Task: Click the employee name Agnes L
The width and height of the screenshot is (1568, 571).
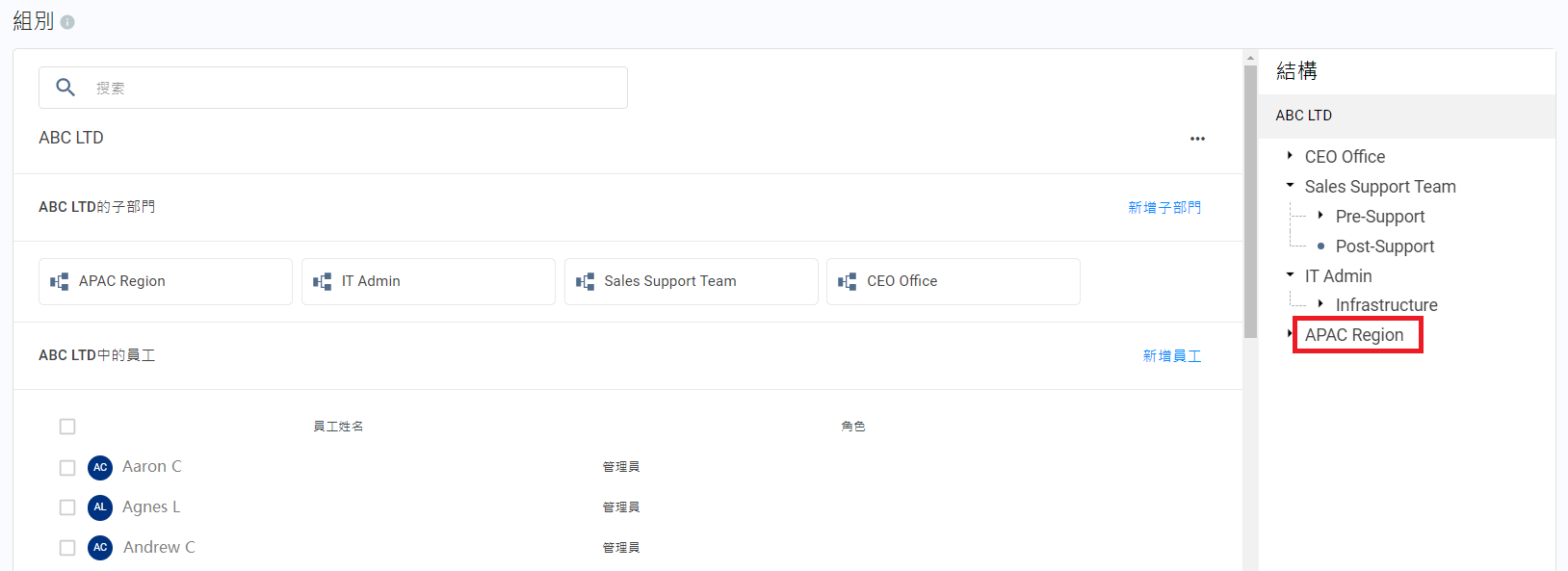Action: pos(151,506)
